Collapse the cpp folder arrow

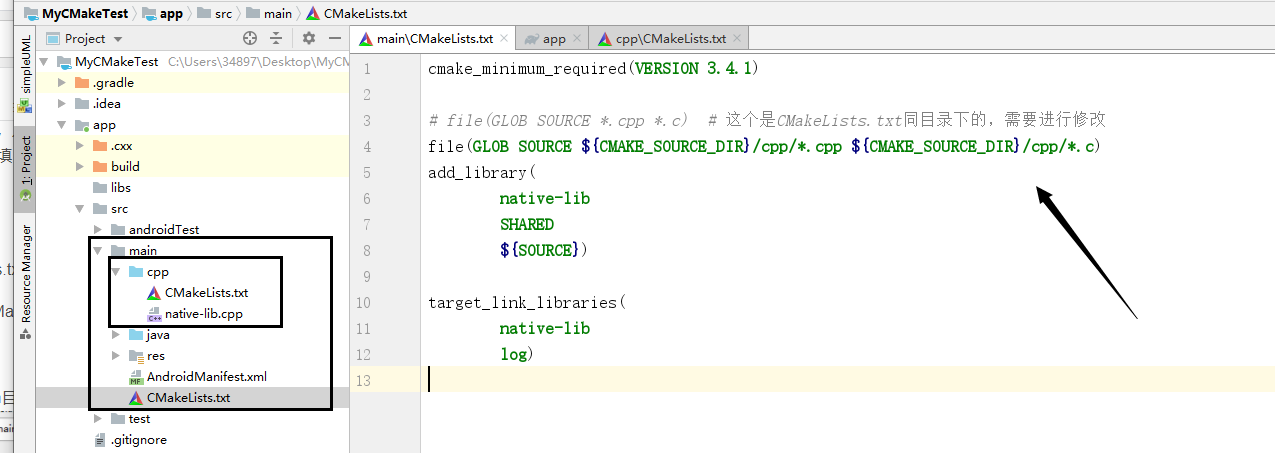point(117,272)
